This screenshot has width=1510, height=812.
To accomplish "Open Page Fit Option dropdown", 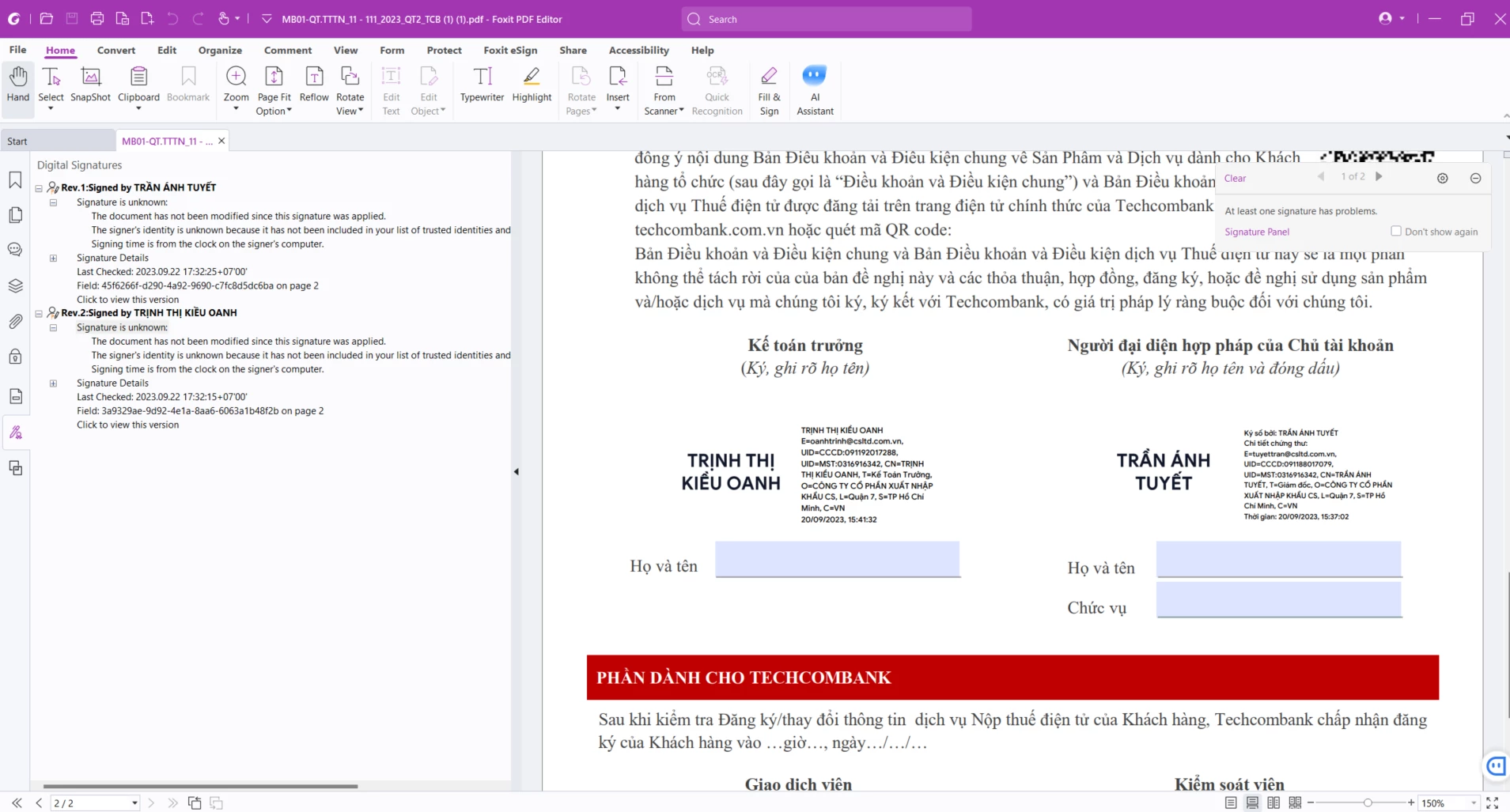I will pos(274,91).
